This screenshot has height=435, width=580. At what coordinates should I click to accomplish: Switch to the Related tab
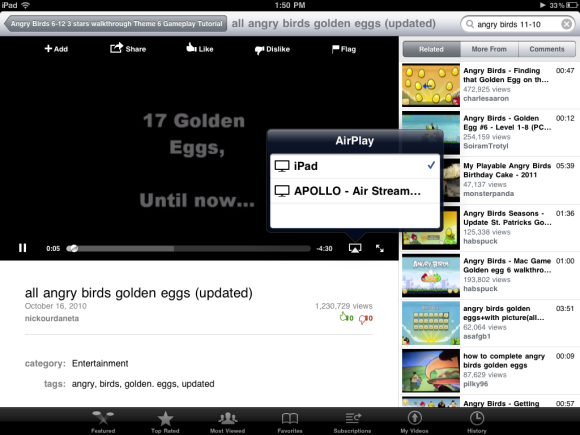[431, 49]
